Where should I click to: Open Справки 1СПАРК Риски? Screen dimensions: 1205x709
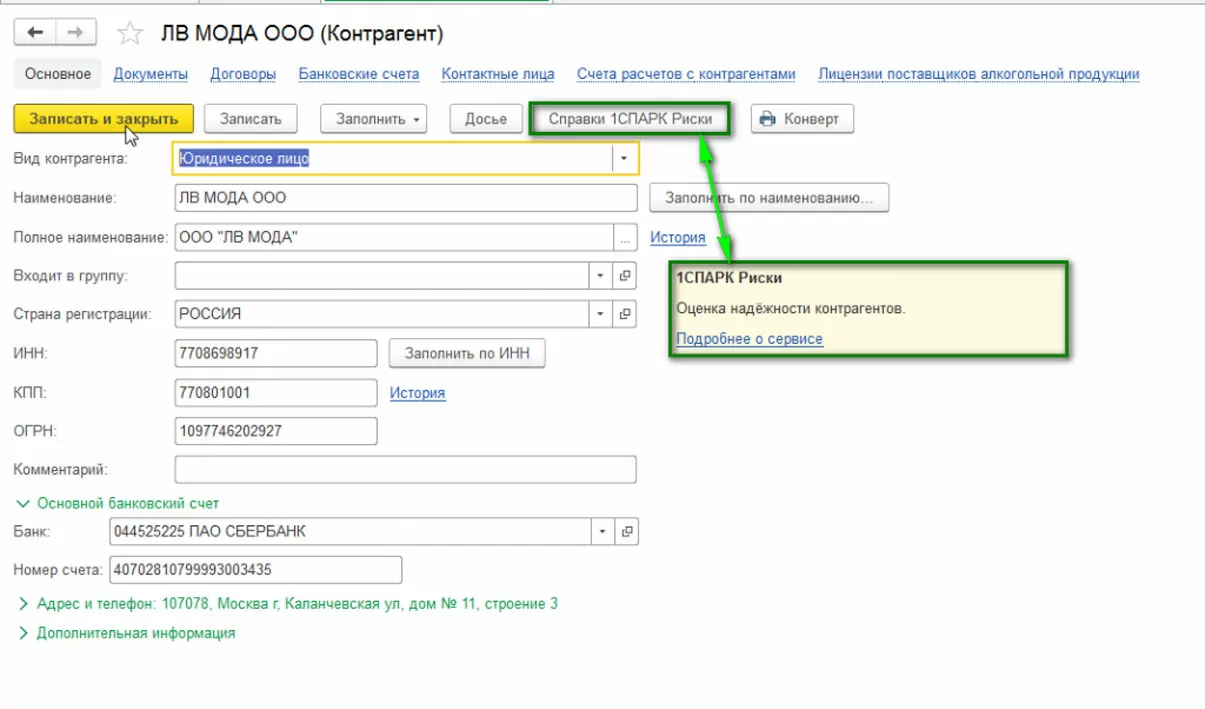click(x=630, y=119)
